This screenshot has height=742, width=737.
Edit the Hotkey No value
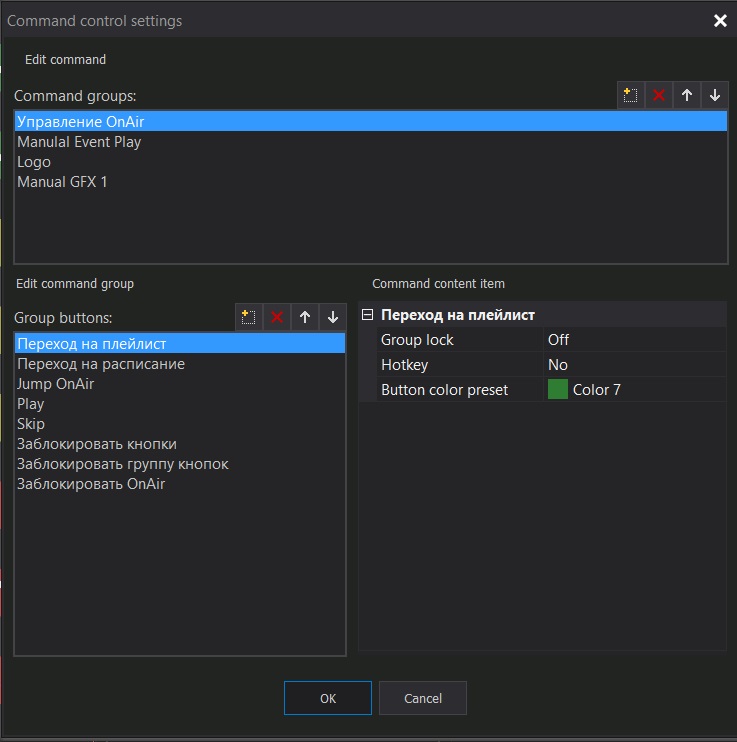[635, 365]
